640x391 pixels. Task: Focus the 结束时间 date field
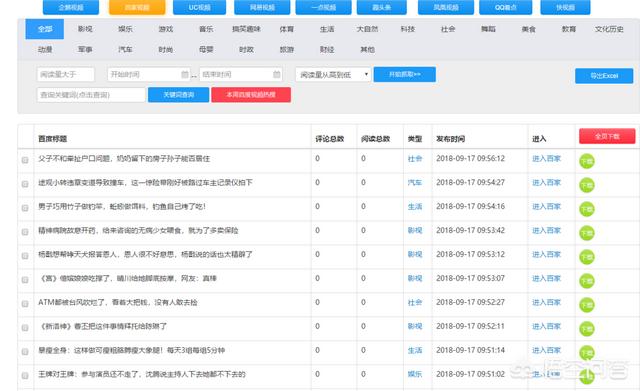point(241,74)
